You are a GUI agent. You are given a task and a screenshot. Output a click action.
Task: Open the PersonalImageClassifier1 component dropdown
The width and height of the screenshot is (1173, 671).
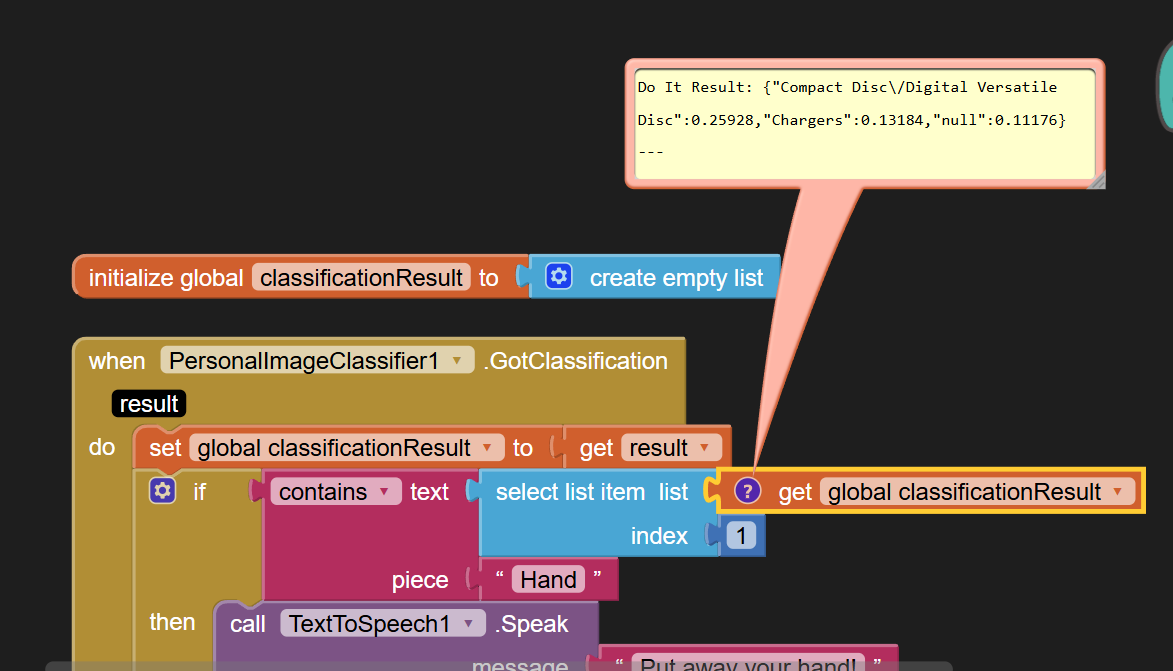tap(456, 361)
